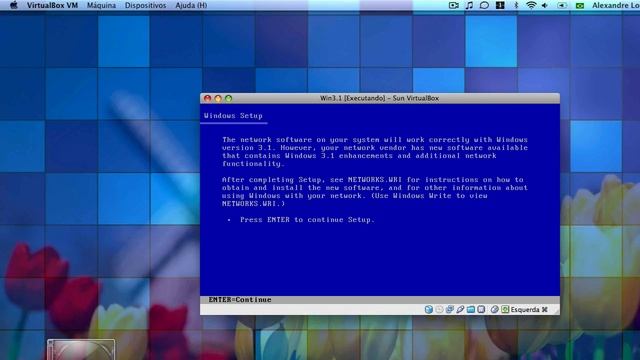The width and height of the screenshot is (640, 360).
Task: Open the VirtualBox VM application menu
Action: click(52, 5)
